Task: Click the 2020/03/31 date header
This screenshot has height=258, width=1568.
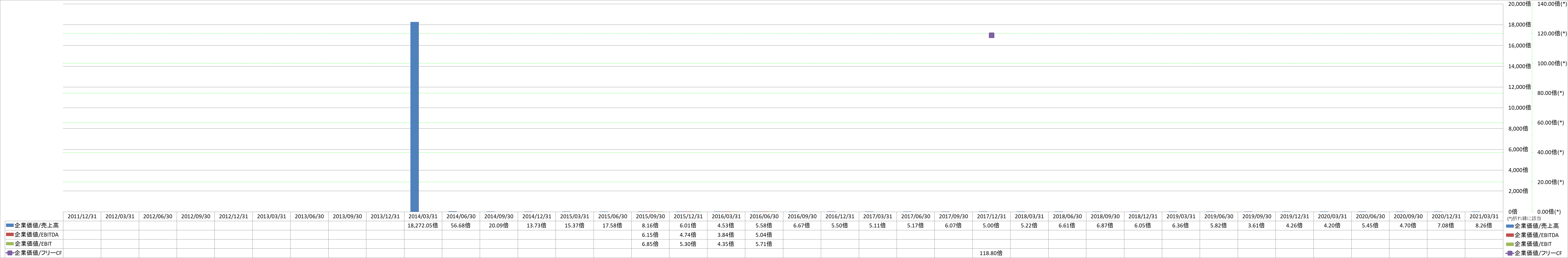Action: pos(1332,217)
